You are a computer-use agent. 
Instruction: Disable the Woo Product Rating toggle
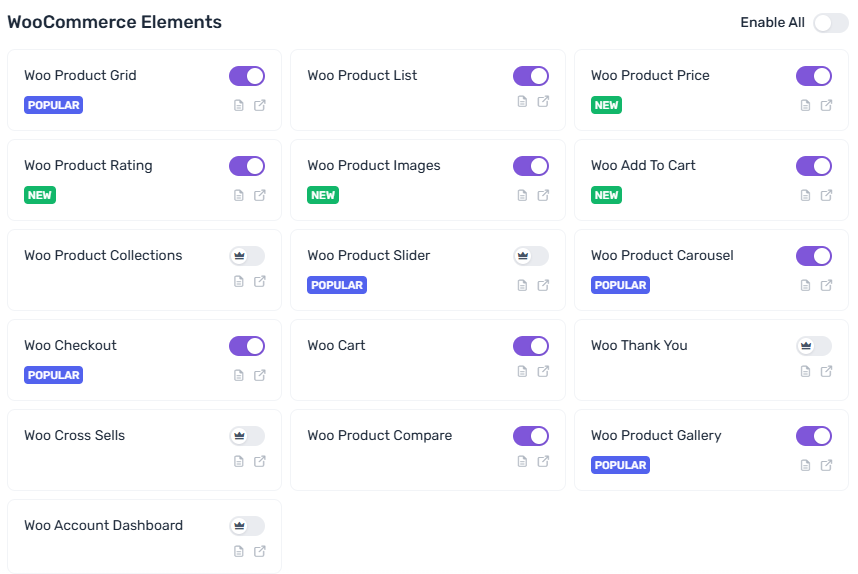(x=247, y=166)
